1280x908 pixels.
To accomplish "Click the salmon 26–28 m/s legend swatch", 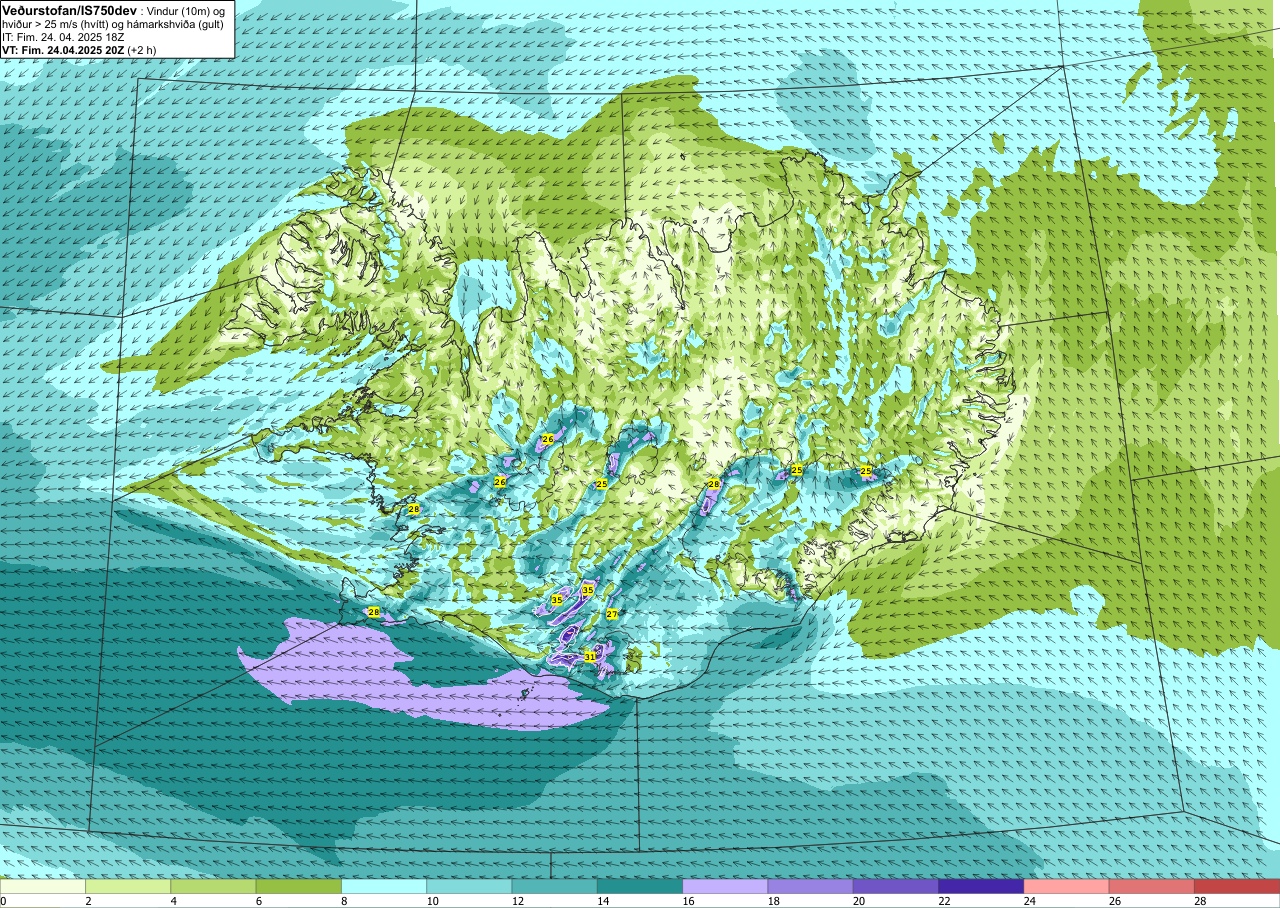I will coord(1152,886).
